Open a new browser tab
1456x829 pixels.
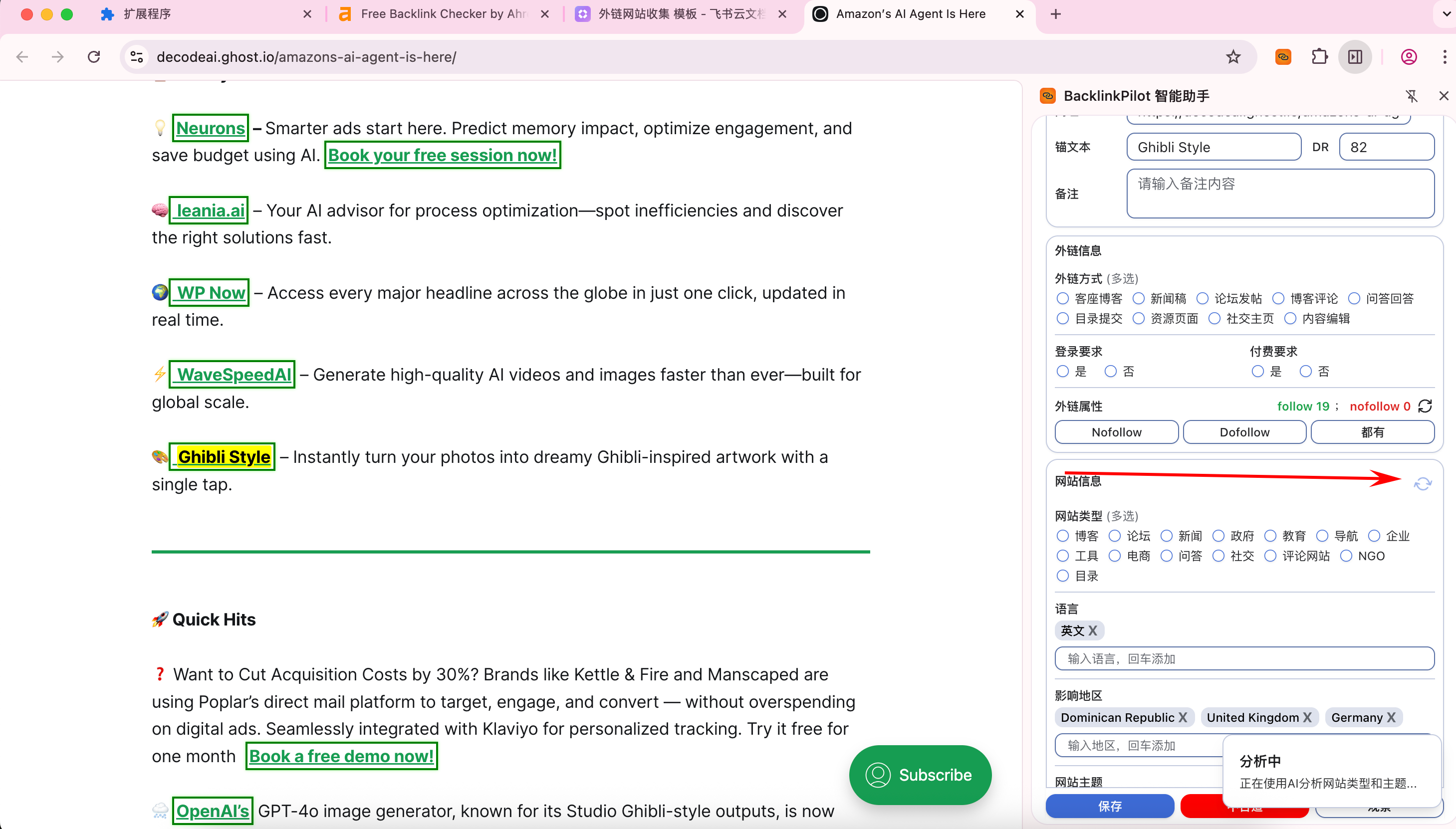pyautogui.click(x=1056, y=14)
